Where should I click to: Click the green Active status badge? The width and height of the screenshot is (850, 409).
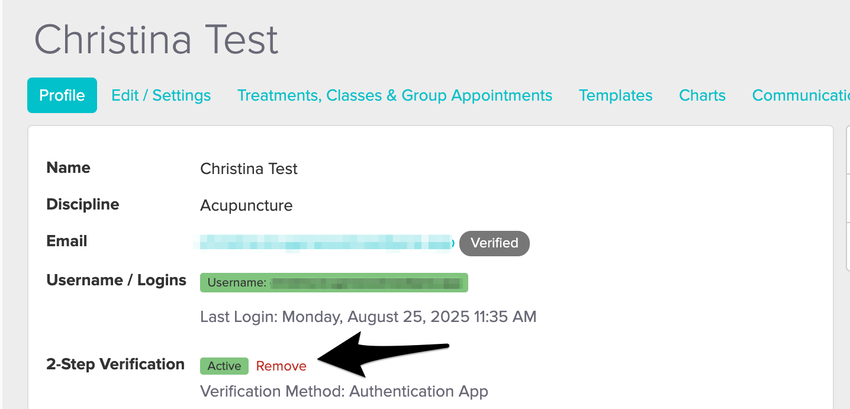224,366
